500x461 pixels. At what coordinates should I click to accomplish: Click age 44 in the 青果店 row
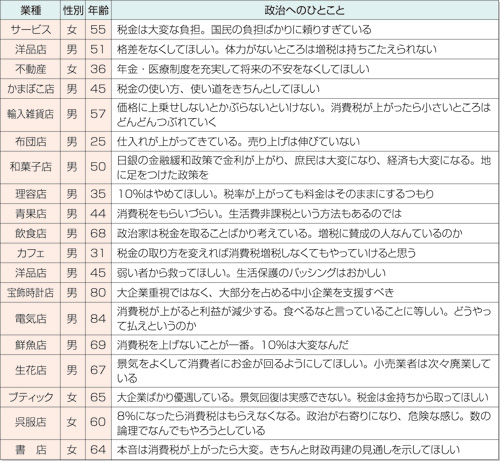click(x=98, y=213)
